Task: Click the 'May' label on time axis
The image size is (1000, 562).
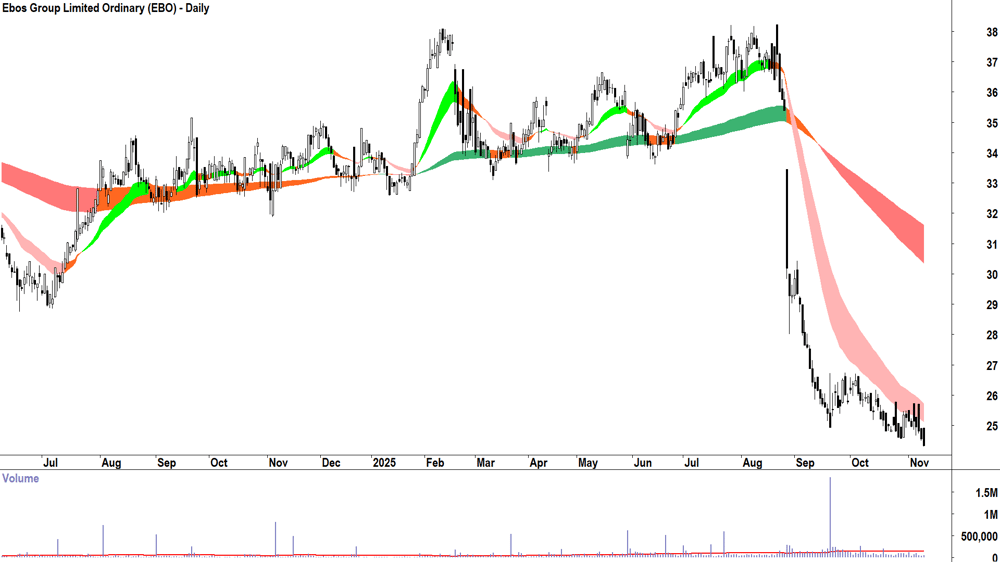Action: [588, 462]
